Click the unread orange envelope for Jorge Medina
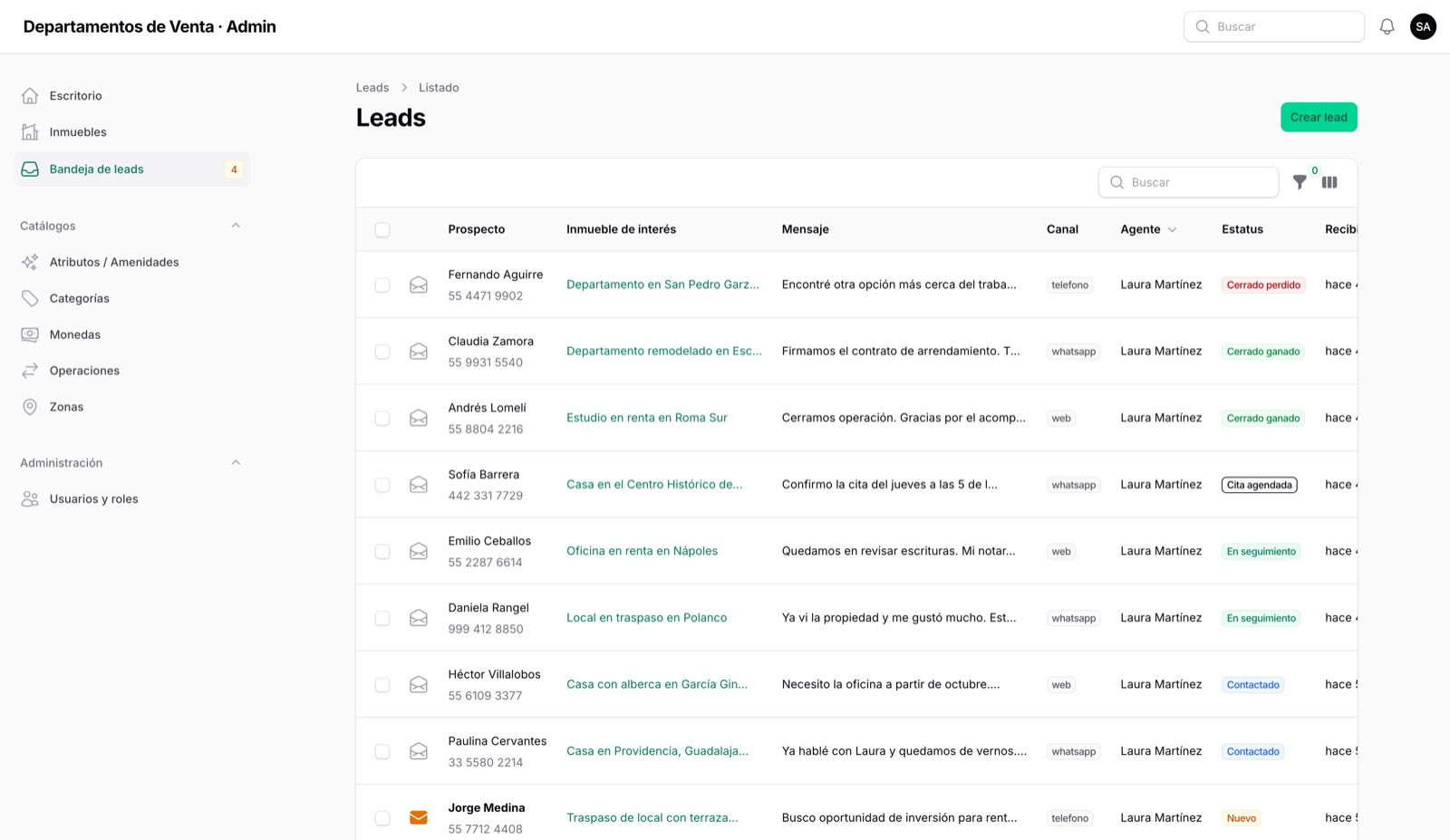 pos(419,817)
